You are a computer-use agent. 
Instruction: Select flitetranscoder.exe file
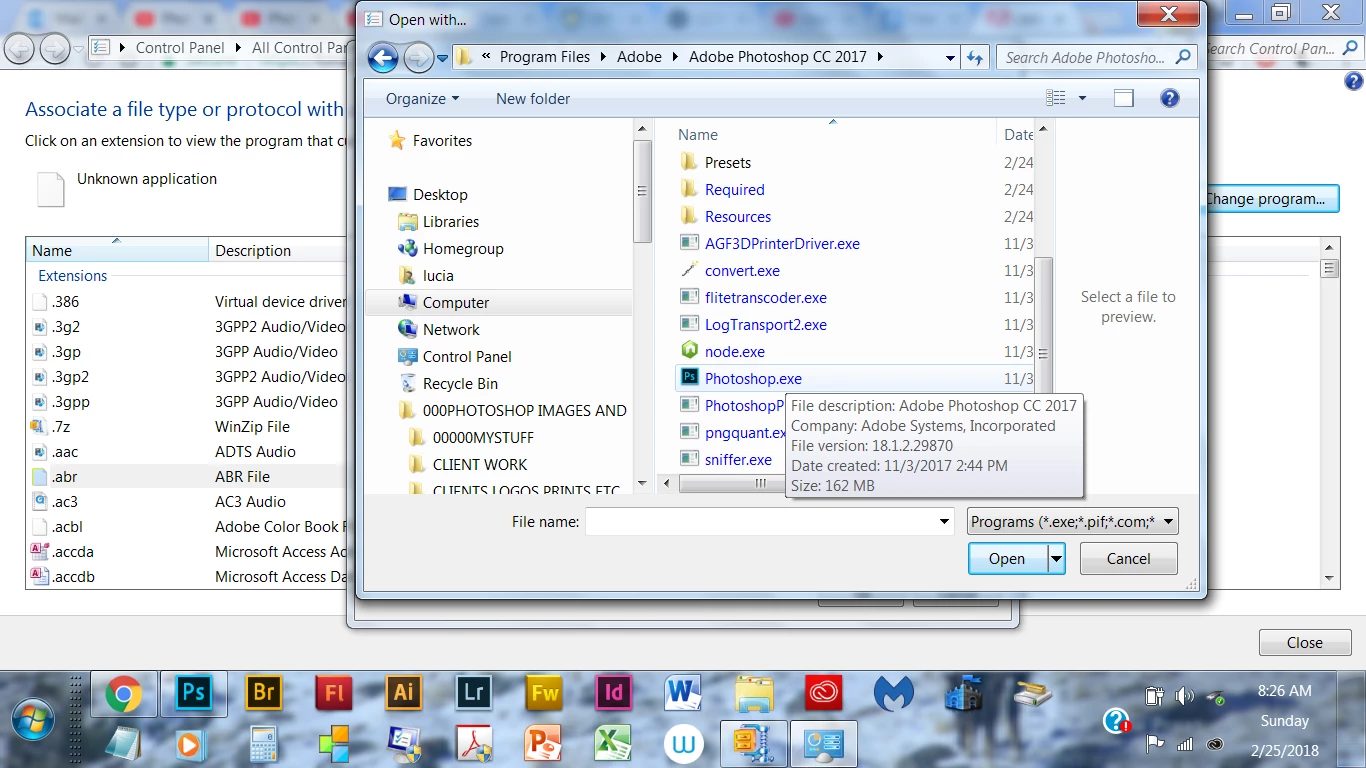pos(765,298)
